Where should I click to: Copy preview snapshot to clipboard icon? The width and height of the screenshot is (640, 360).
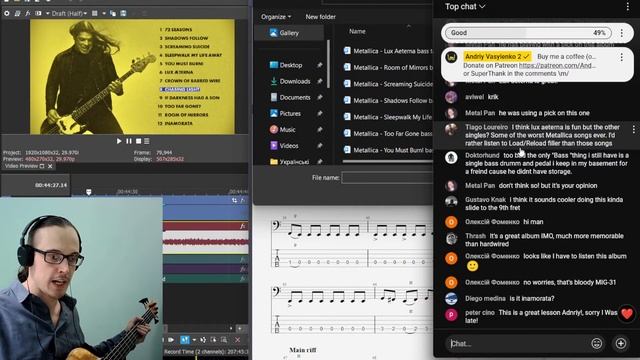pyautogui.click(x=113, y=13)
